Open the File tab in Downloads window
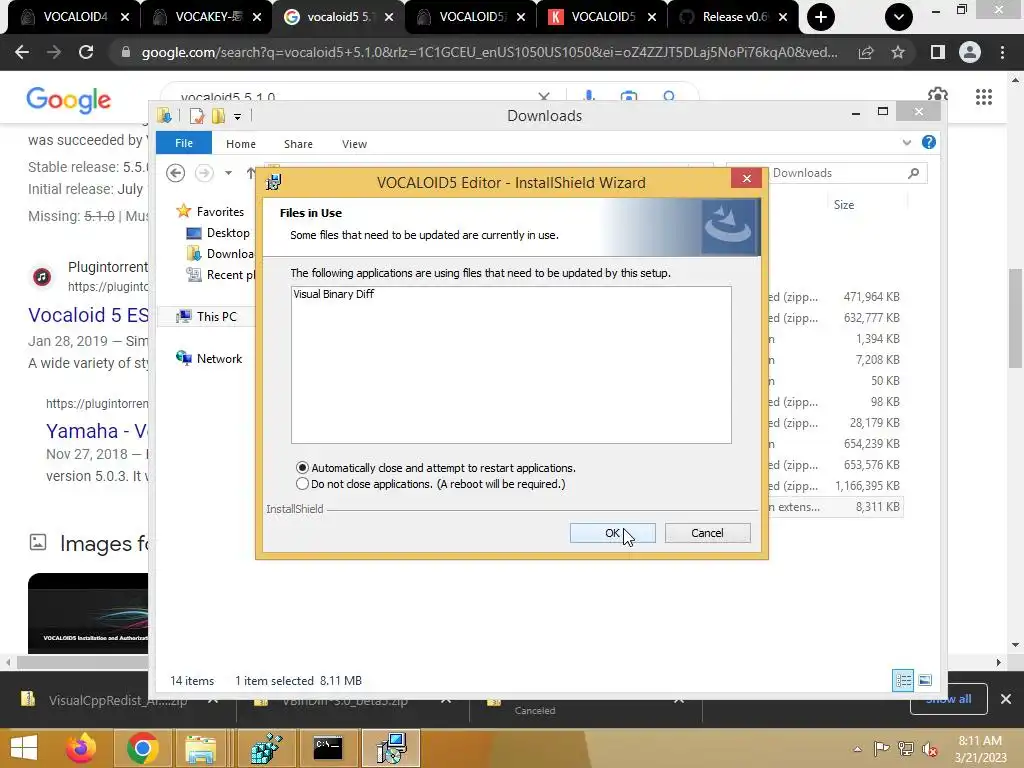 click(x=184, y=143)
